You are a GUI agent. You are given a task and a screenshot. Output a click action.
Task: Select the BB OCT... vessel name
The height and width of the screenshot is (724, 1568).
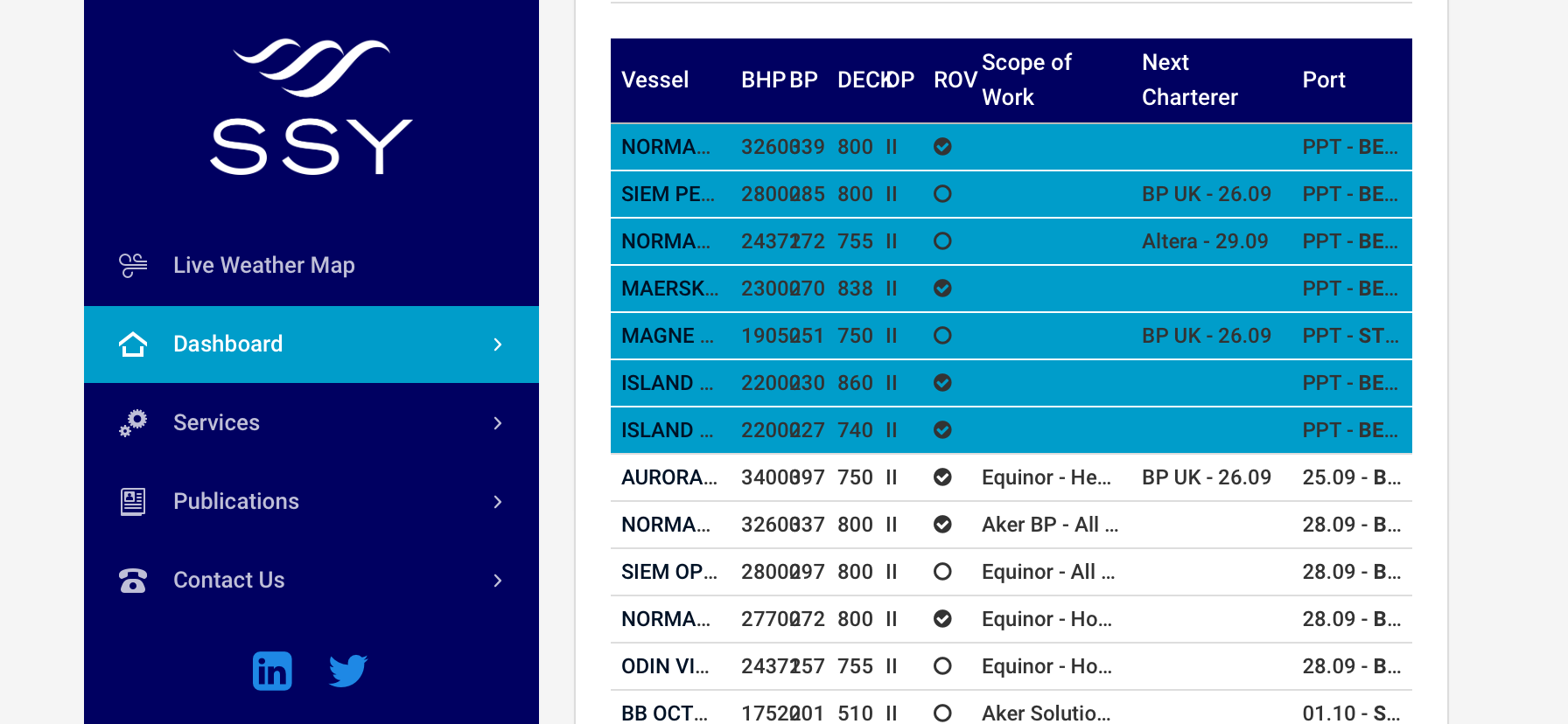tap(664, 714)
